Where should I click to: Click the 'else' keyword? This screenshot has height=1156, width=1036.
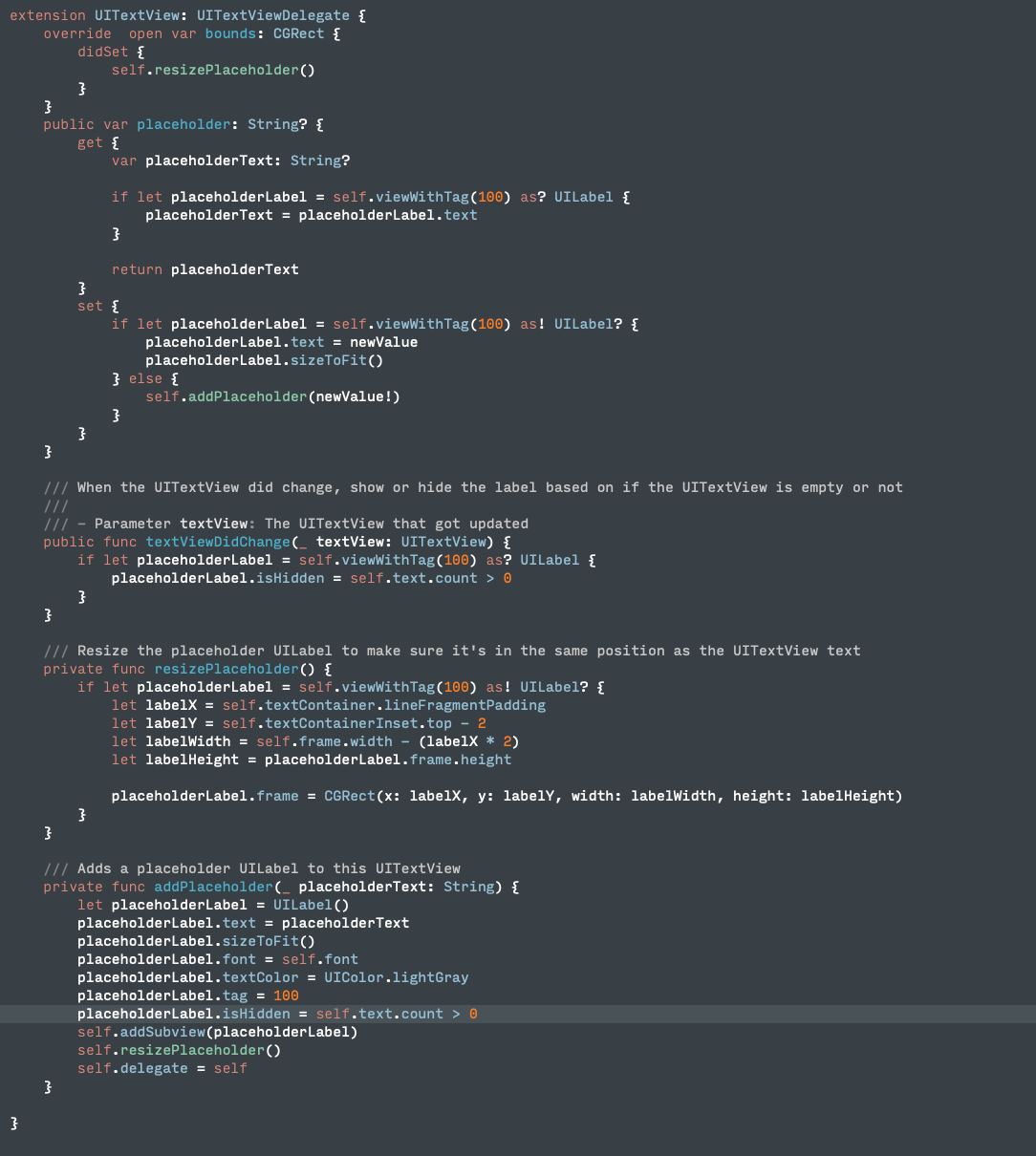click(145, 378)
